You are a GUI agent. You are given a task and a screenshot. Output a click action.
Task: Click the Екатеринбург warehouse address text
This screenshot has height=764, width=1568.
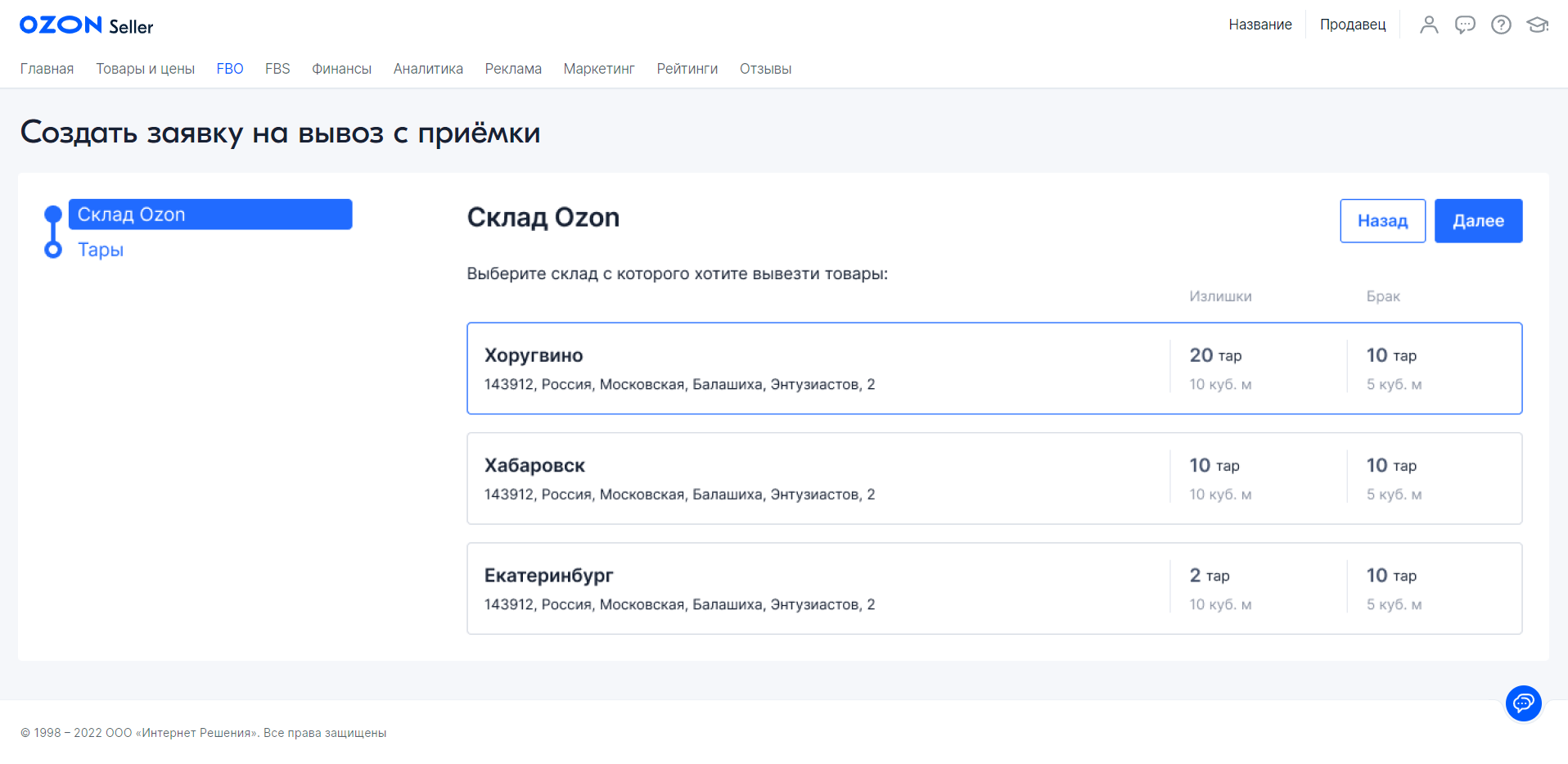679,604
